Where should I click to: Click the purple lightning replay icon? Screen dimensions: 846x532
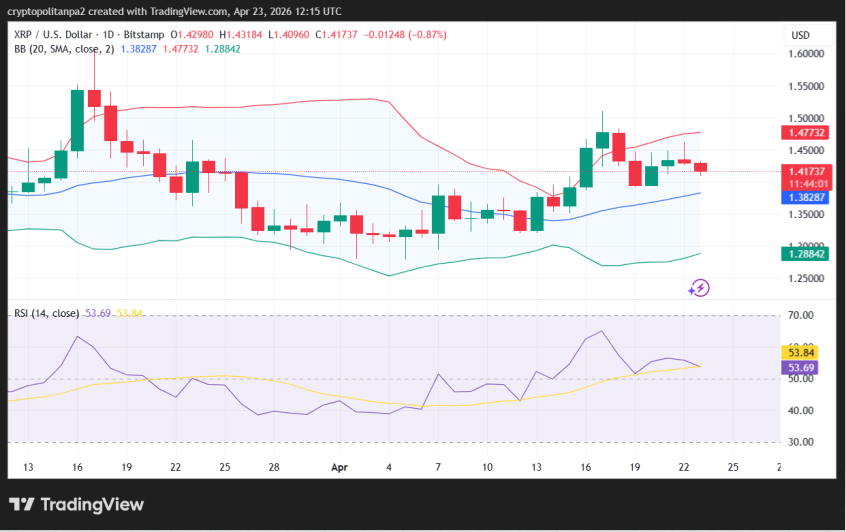699,288
